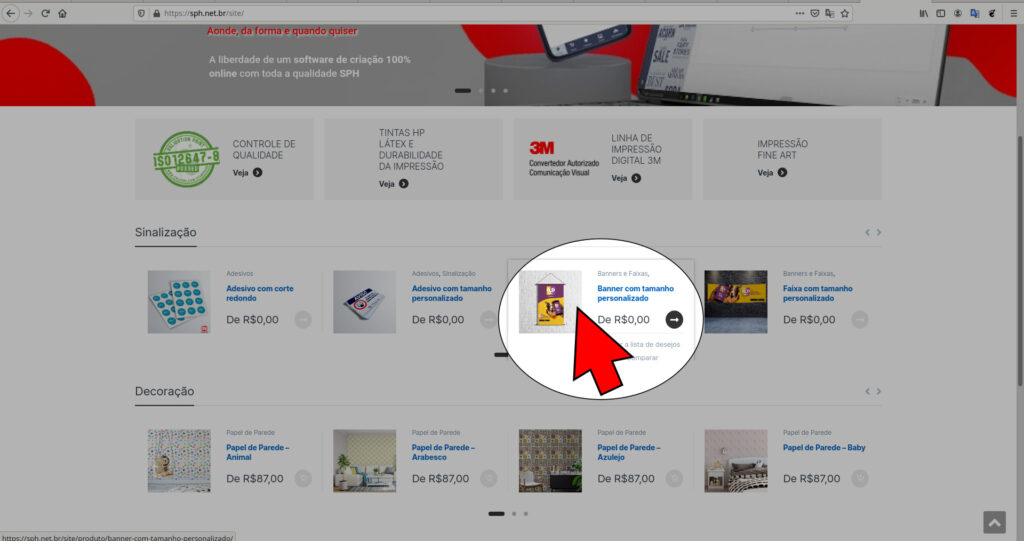Reload the current page
Image resolution: width=1024 pixels, height=541 pixels.
tap(45, 13)
